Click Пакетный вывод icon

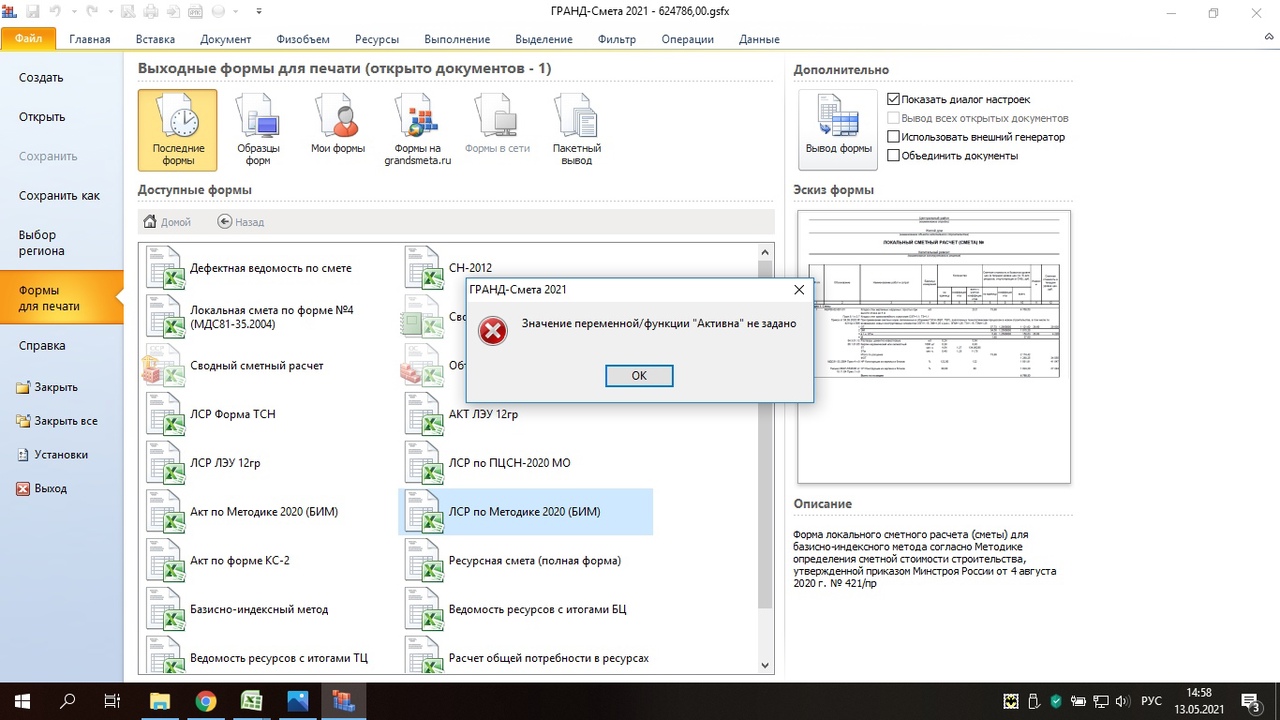coord(576,130)
